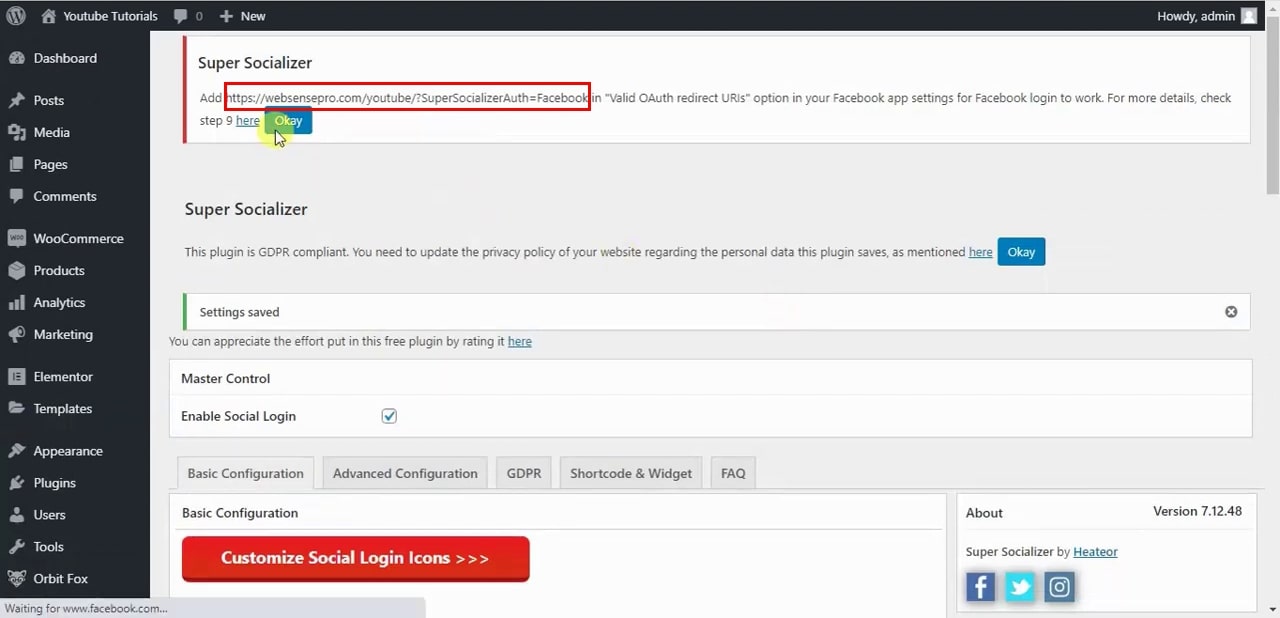
Task: Click the scrollbar down arrow
Action: click(x=1272, y=609)
